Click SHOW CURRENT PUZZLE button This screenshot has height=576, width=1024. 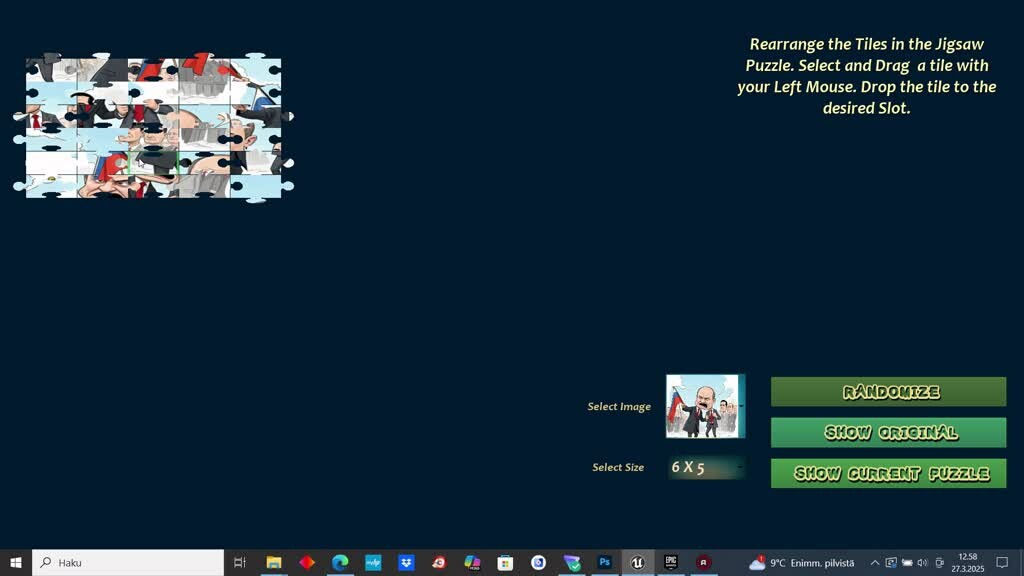(888, 473)
